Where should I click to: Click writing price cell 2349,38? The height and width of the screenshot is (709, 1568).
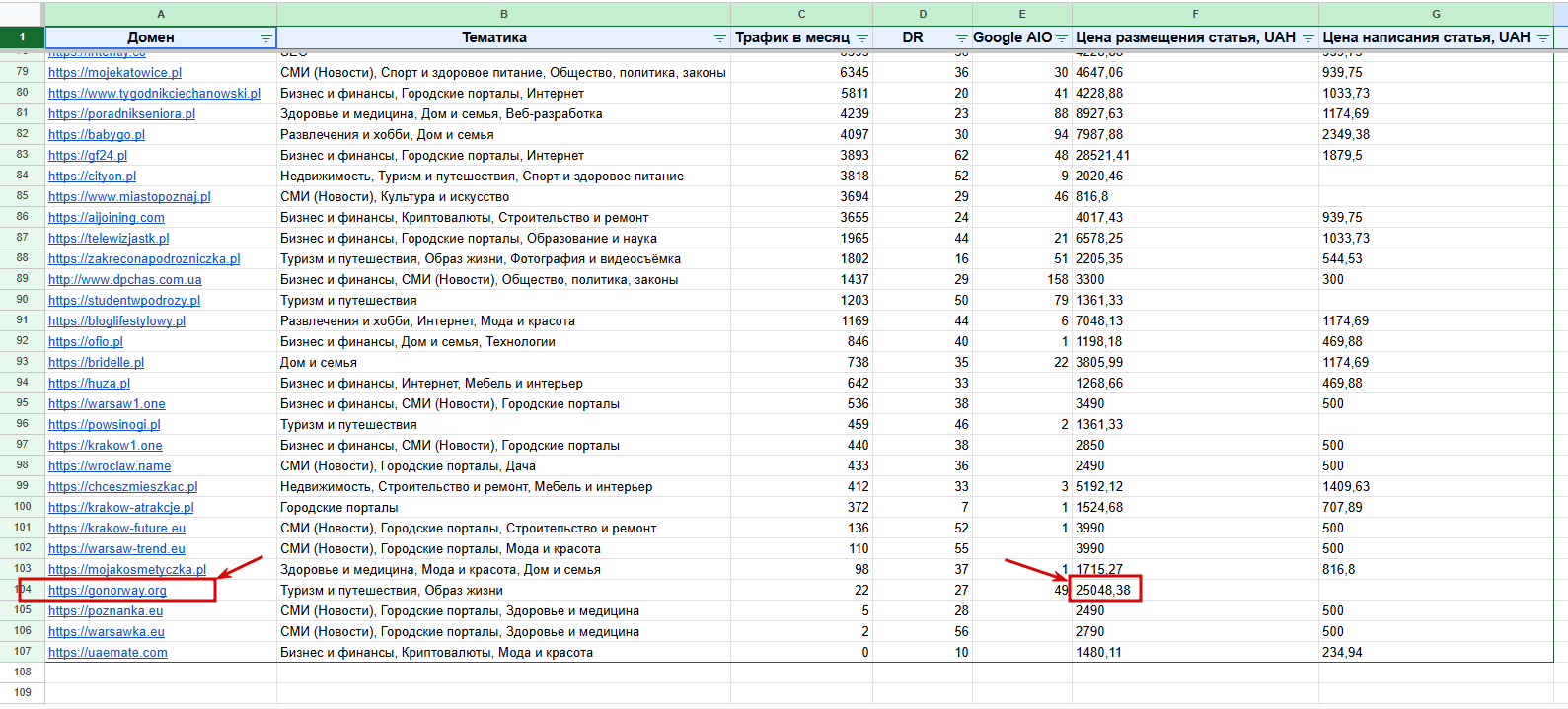[x=1436, y=134]
